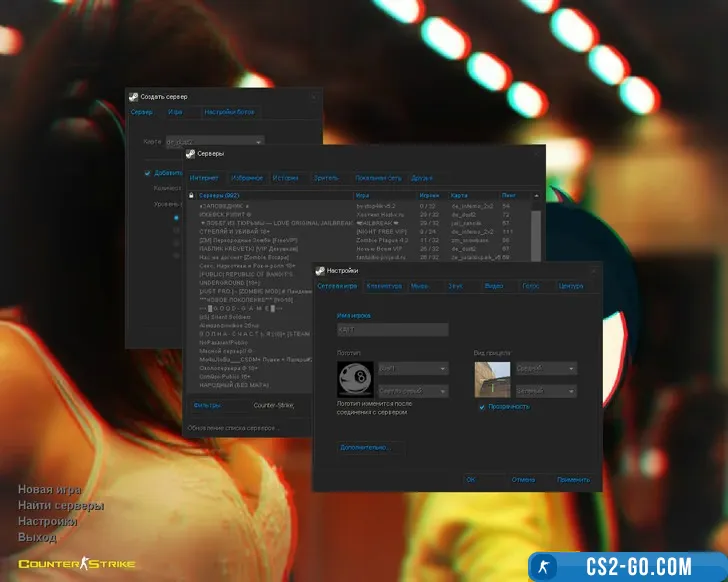Click the Counter-Strike logo at bottom left
Image resolution: width=728 pixels, height=582 pixels.
click(62, 564)
